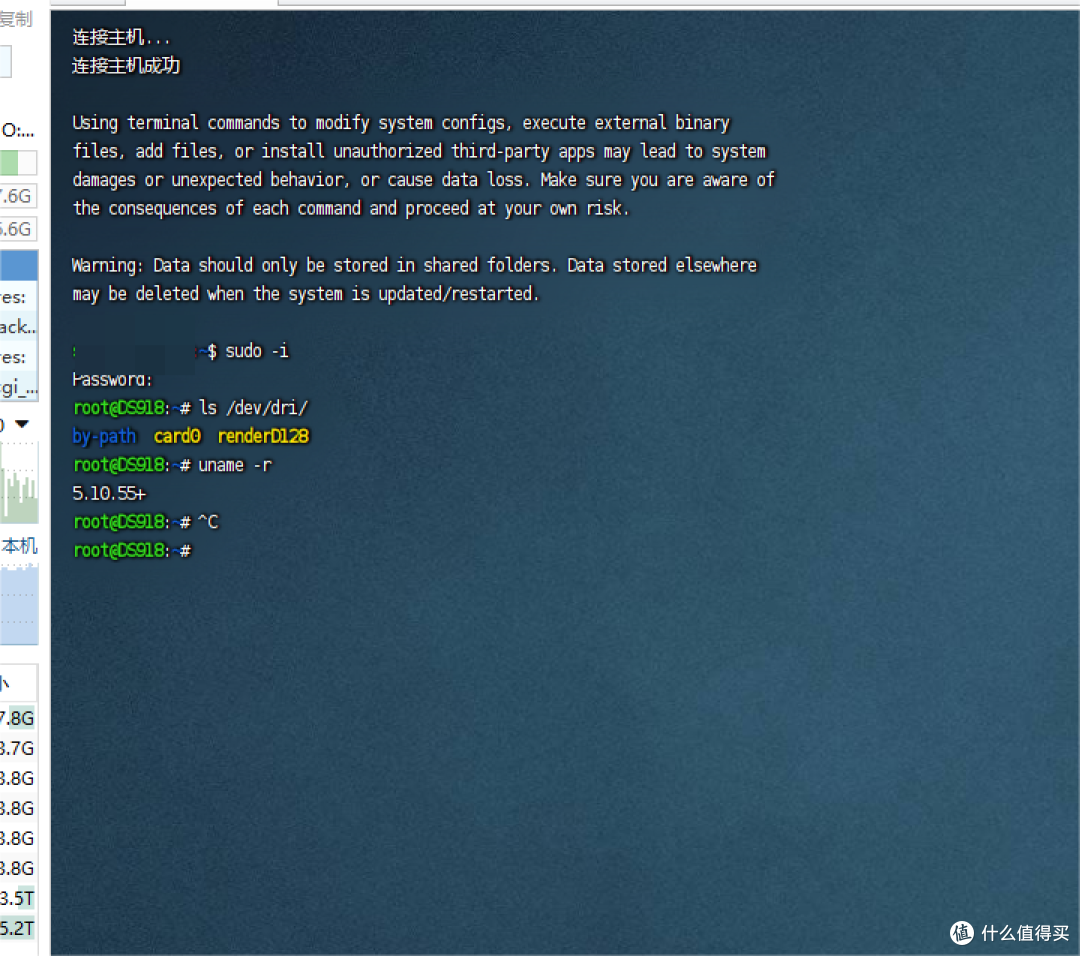Open the dropdown arrow above the sidebar graph

(22, 424)
